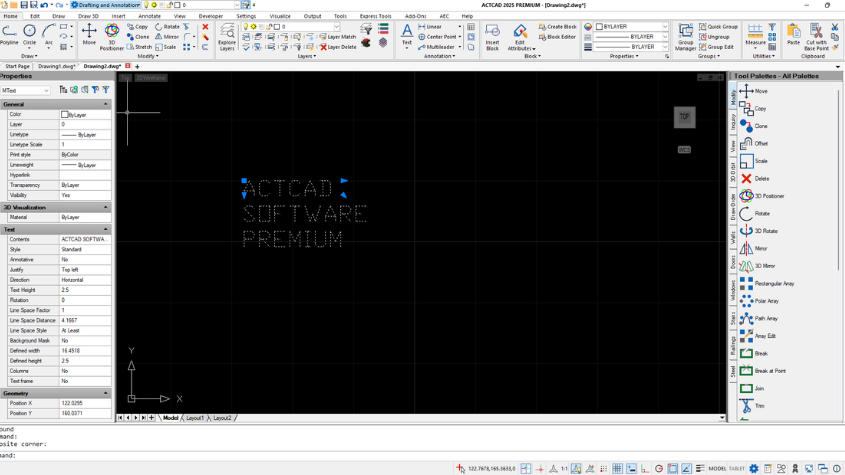Click Layer Match button

[x=337, y=37]
